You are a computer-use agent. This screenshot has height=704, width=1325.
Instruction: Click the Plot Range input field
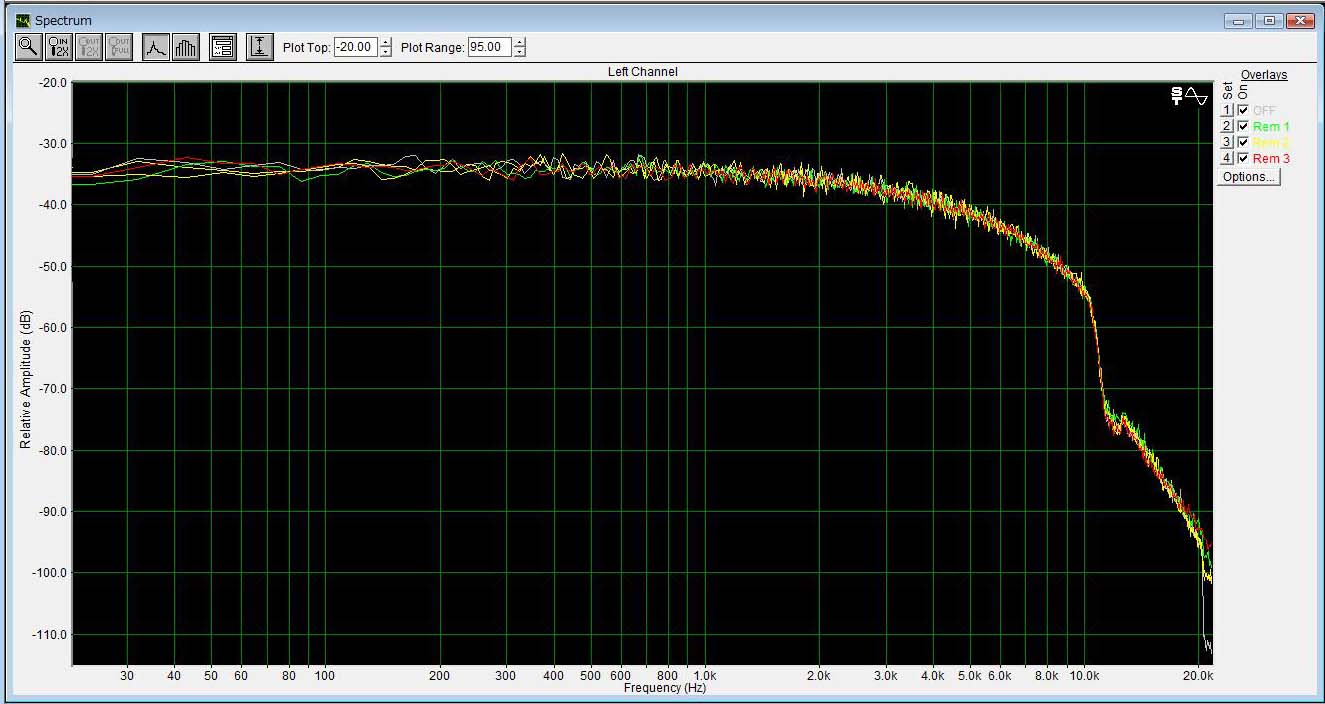[490, 47]
